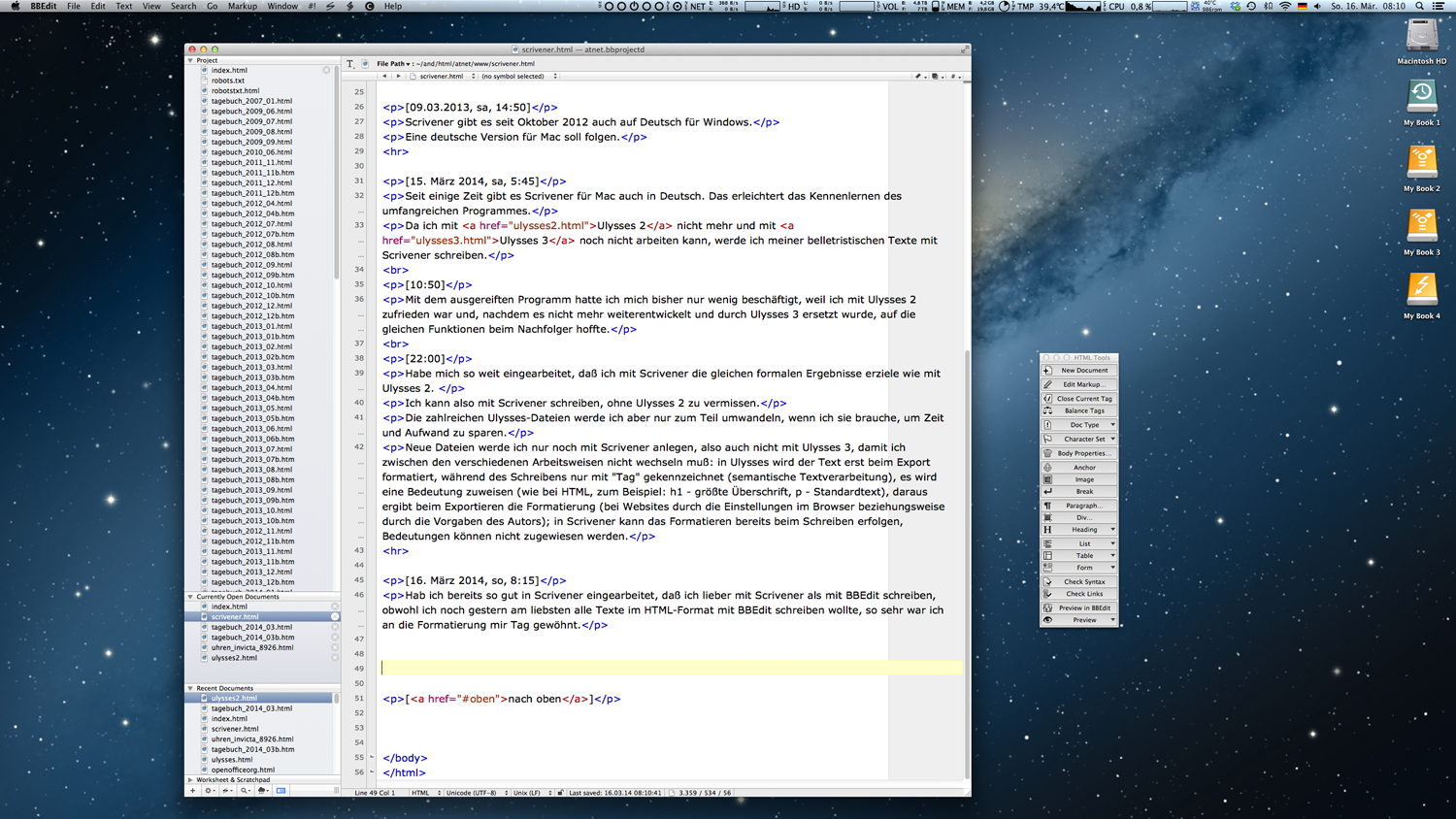Open the Text menu
The height and width of the screenshot is (819, 1456).
click(123, 6)
